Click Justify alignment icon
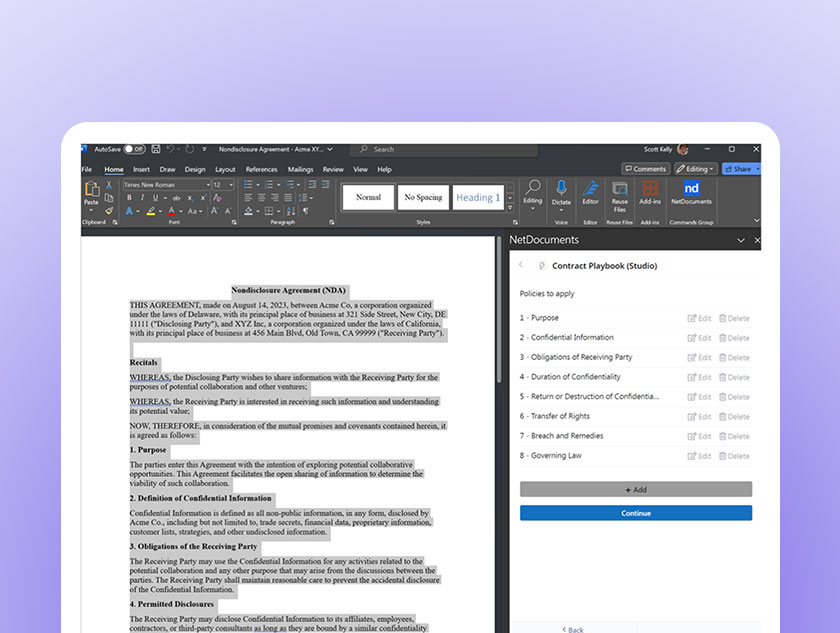The width and height of the screenshot is (840, 633). coord(288,198)
